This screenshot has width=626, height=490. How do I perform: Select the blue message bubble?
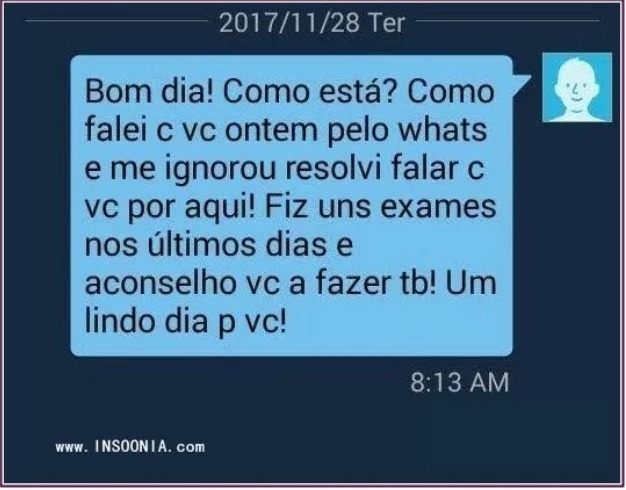291,205
